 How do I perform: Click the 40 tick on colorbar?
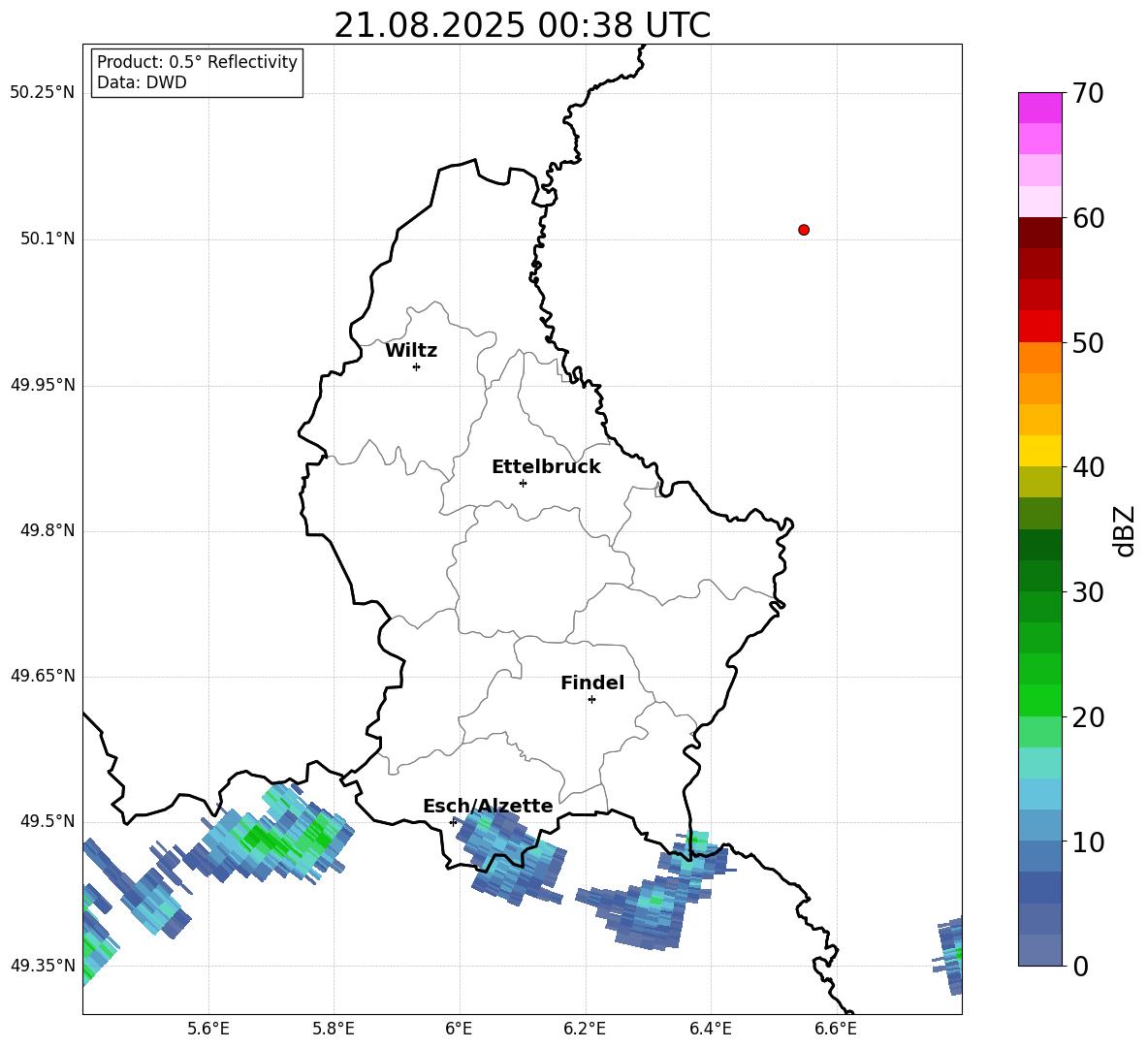point(1088,467)
